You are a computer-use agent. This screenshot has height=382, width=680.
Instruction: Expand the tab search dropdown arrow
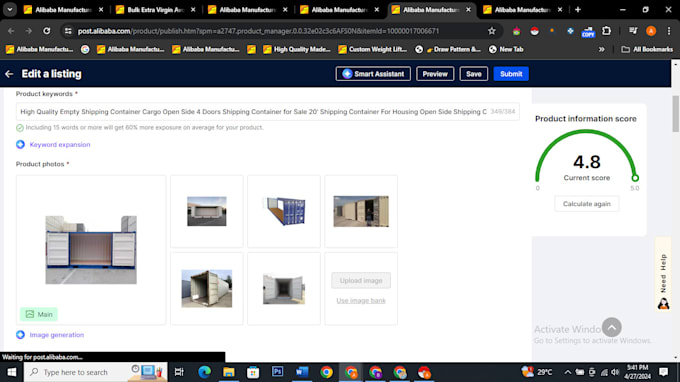click(x=10, y=10)
